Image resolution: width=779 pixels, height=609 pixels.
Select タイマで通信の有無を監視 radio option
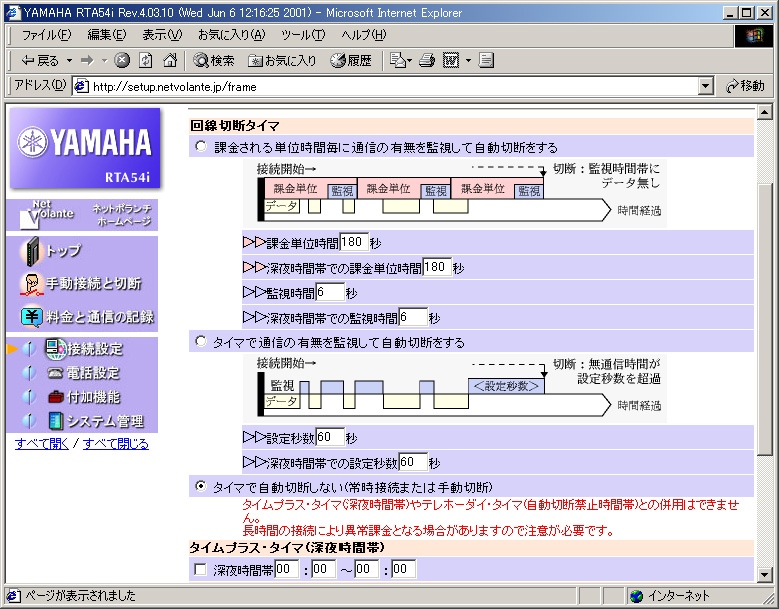202,342
